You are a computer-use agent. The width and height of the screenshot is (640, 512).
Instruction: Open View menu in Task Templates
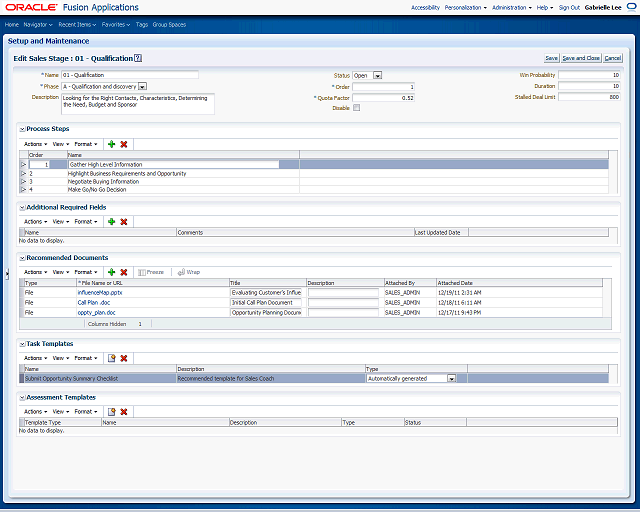click(x=61, y=358)
